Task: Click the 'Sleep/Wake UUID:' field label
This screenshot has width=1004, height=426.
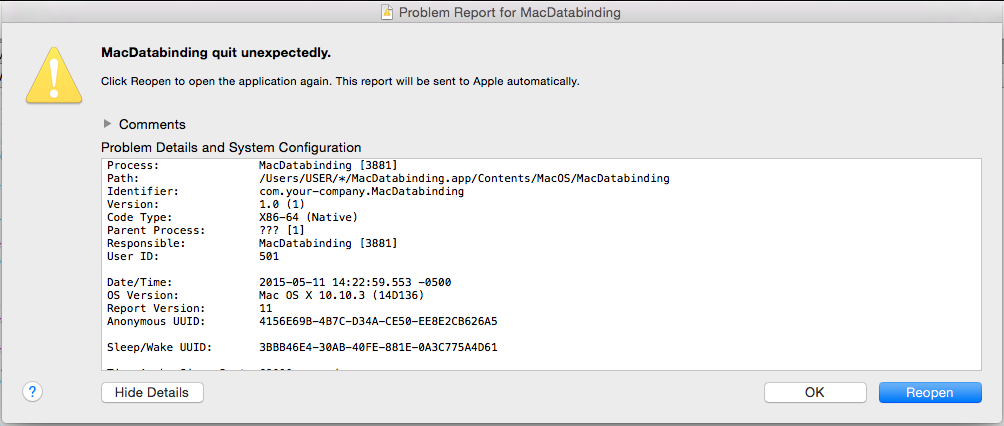Action: pos(159,347)
